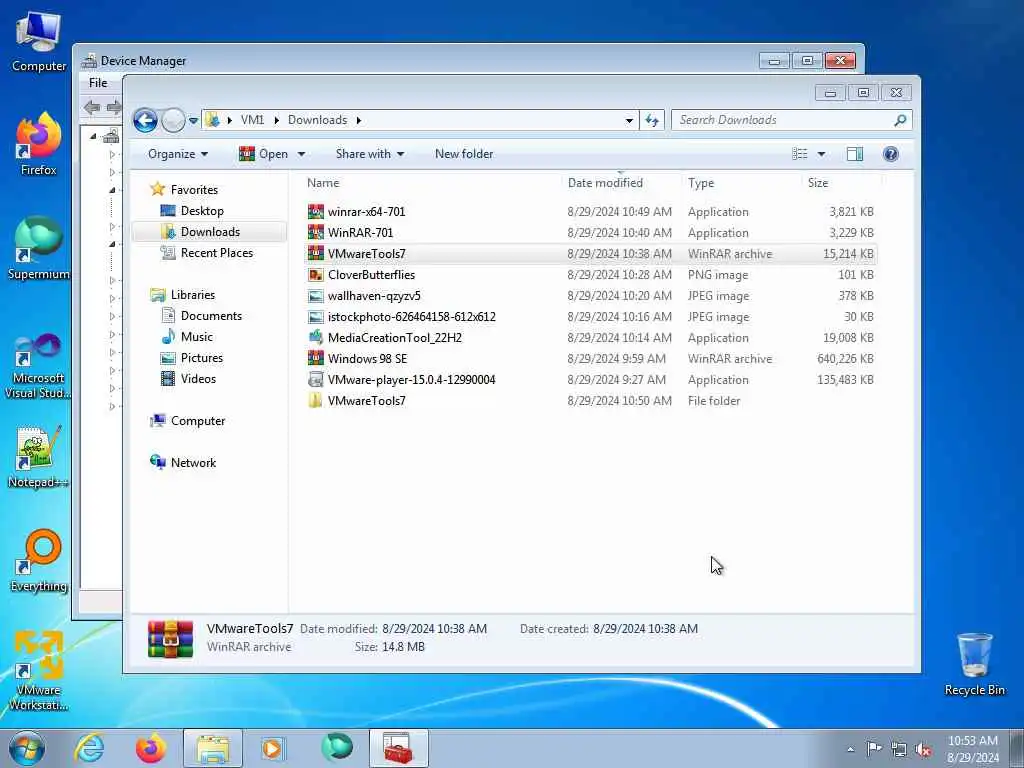Click the muted volume tray icon
The width and height of the screenshot is (1024, 768).
click(923, 750)
